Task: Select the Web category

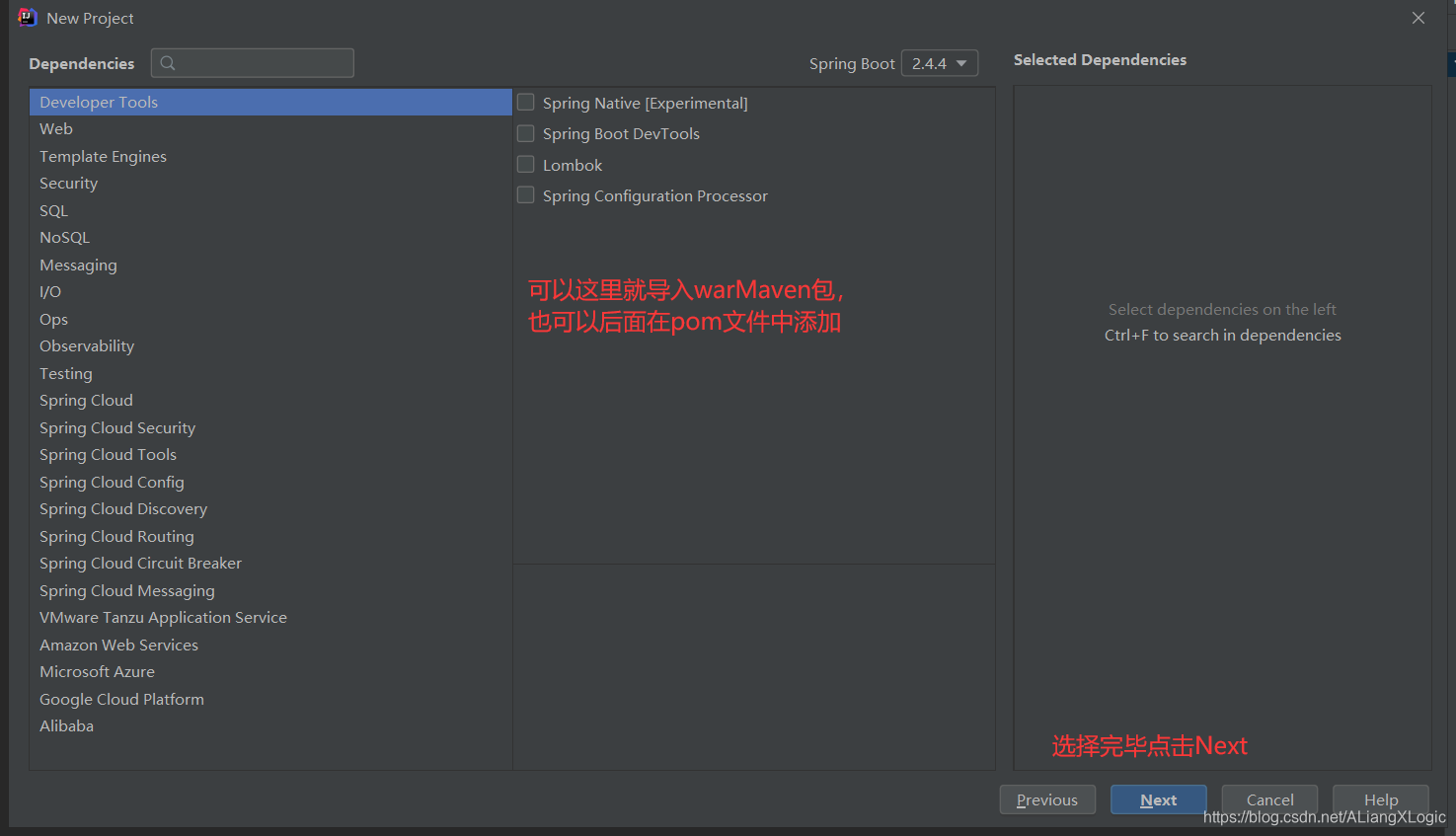Action: pos(270,129)
